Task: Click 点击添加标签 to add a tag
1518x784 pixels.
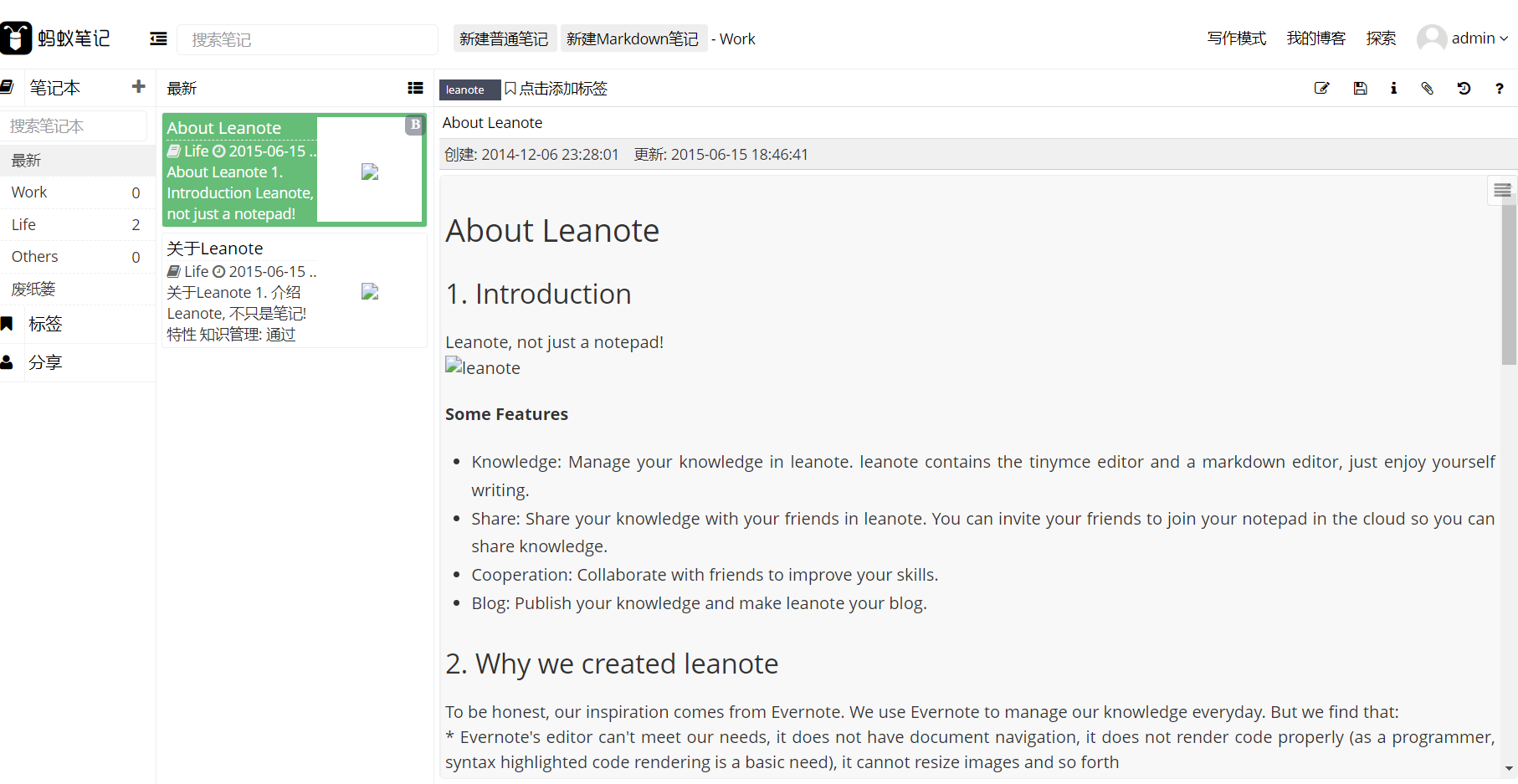Action: tap(563, 89)
